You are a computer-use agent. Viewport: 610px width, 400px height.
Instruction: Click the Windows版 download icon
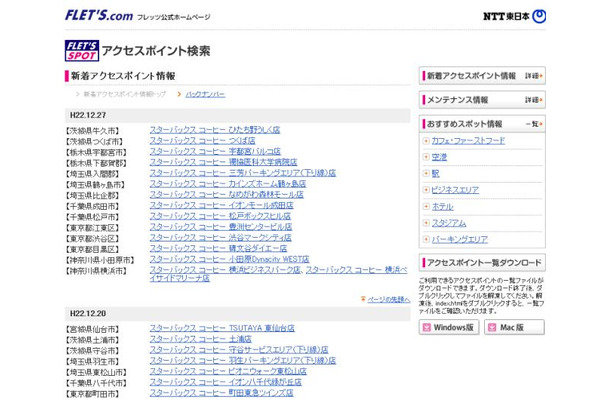tap(427, 327)
